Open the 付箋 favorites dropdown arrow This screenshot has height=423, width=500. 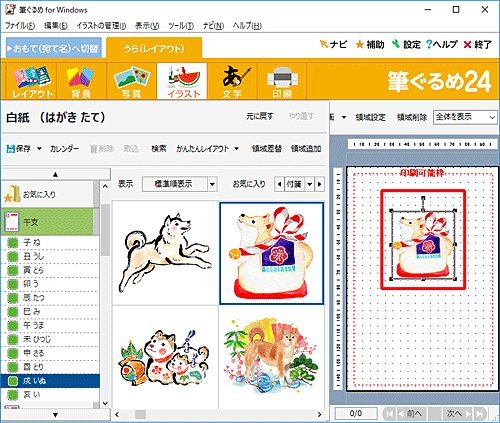click(310, 184)
